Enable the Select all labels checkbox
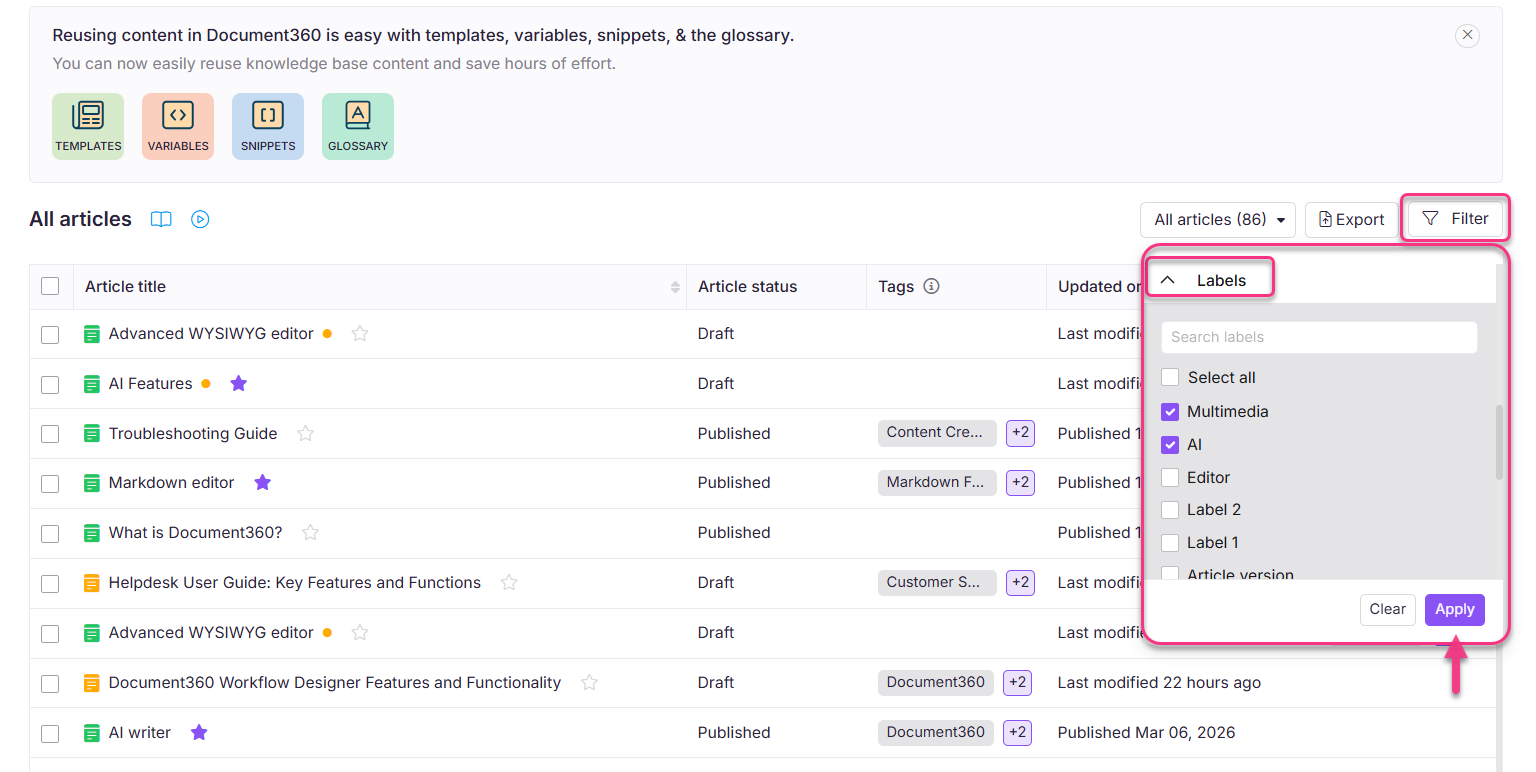1536x772 pixels. coord(1169,377)
